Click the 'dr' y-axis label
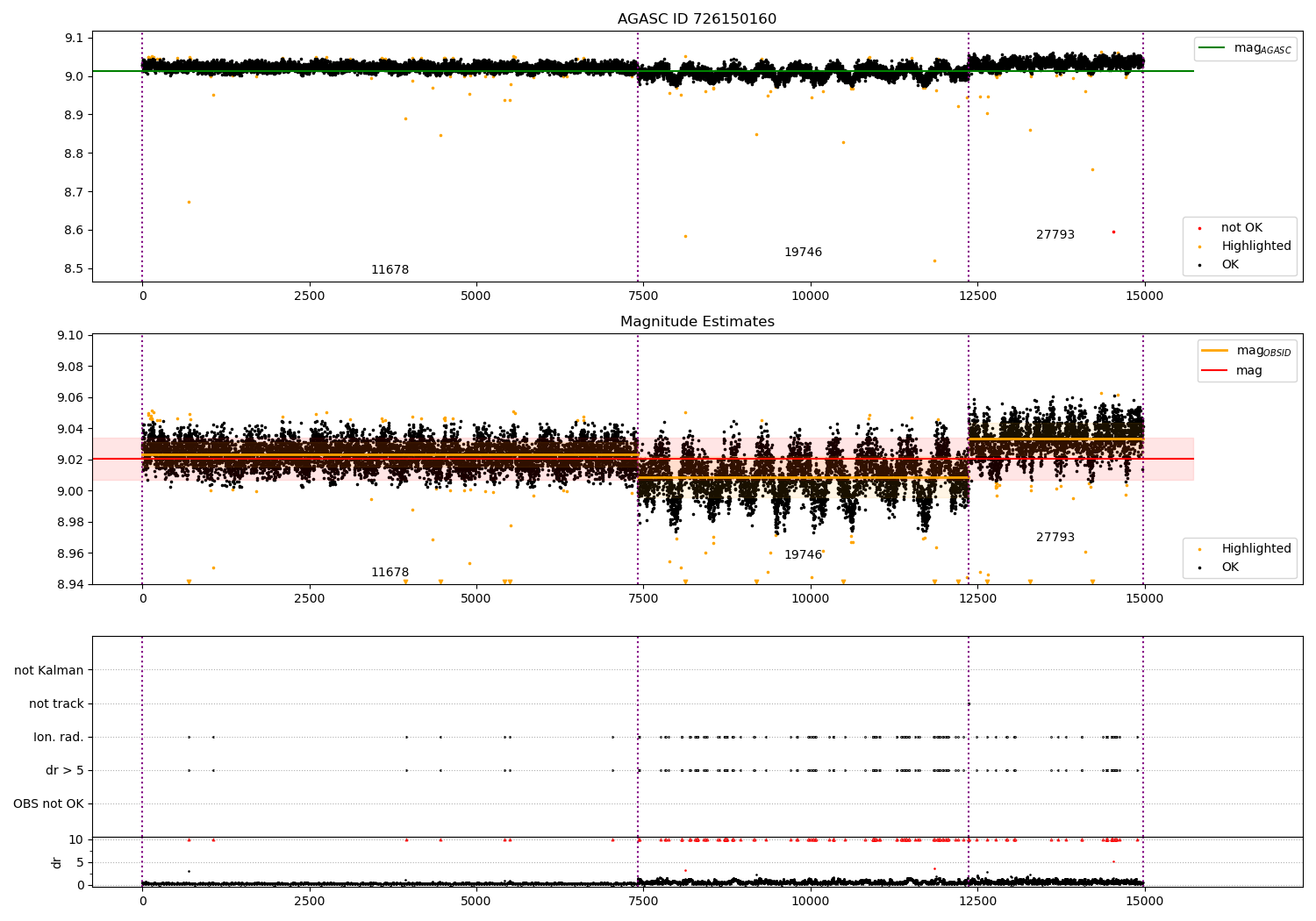Viewport: 1316px width, 921px height. (57, 862)
